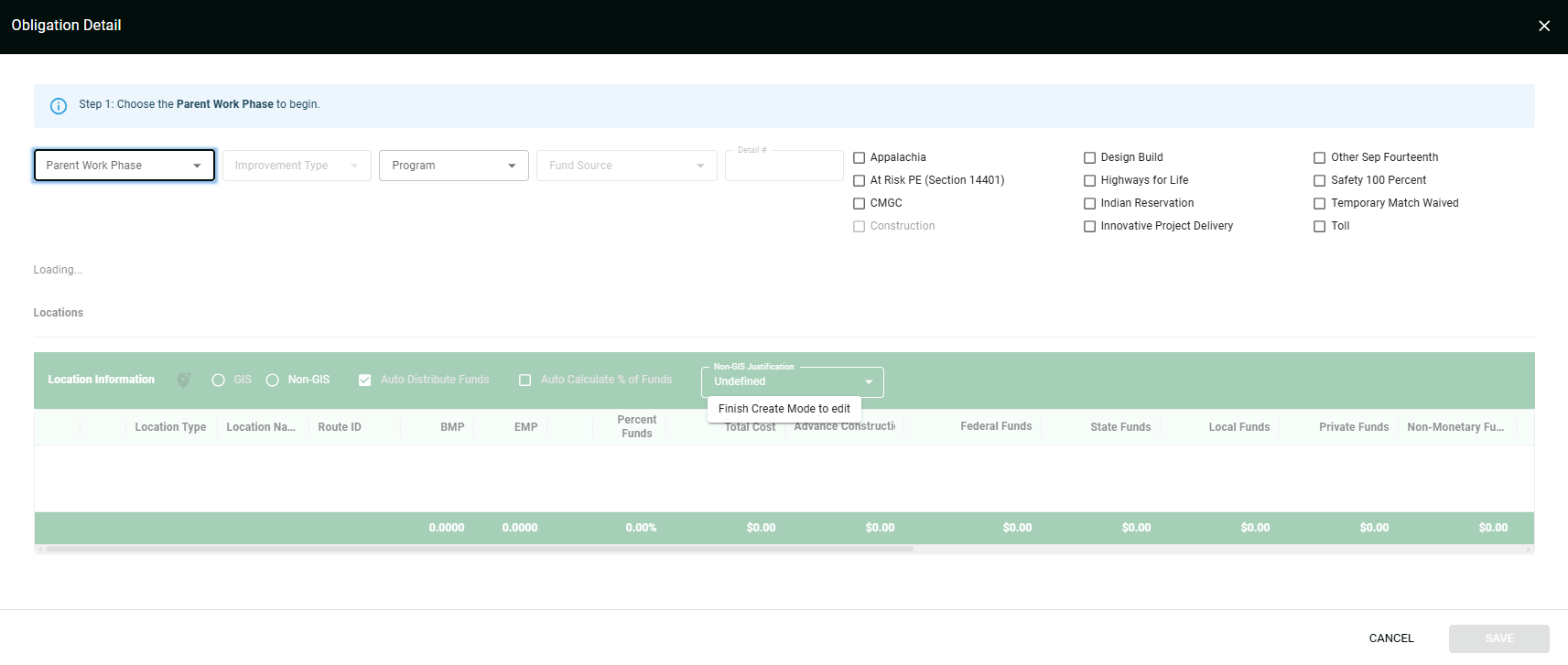The height and width of the screenshot is (665, 1568).
Task: Check Highways for Life
Action: 1089,180
